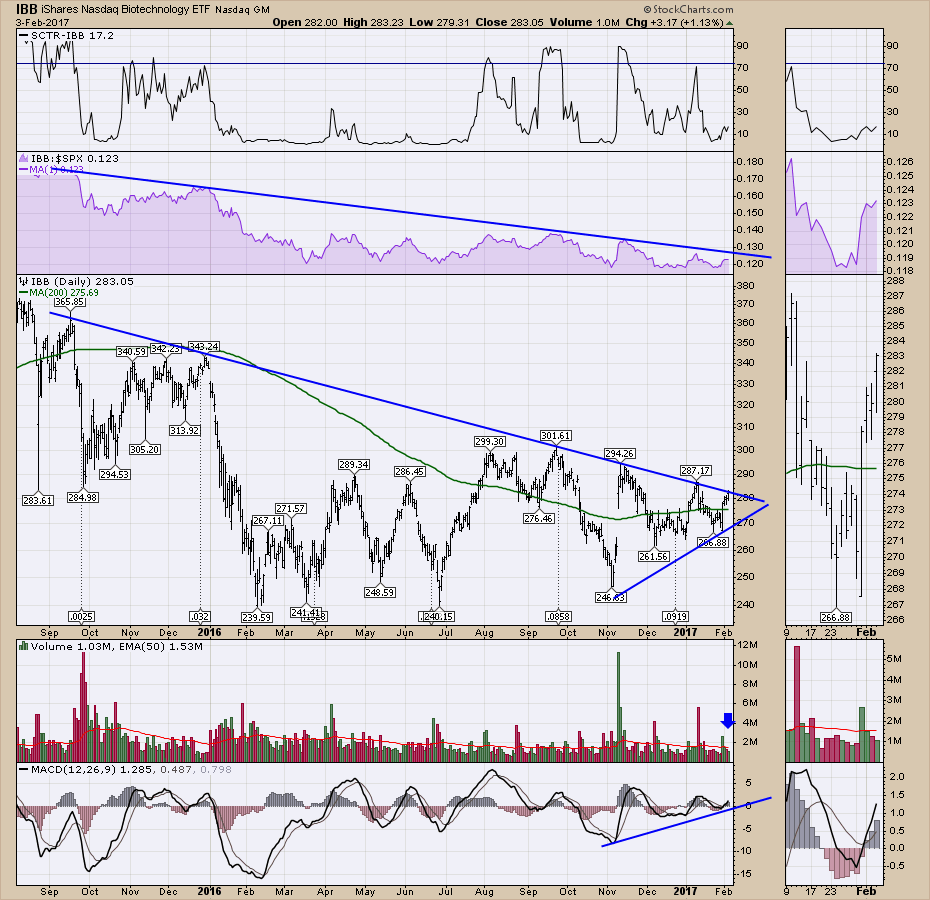Screen dimensions: 930x900
Task: Click the 343.24 peak price label
Action: [204, 346]
